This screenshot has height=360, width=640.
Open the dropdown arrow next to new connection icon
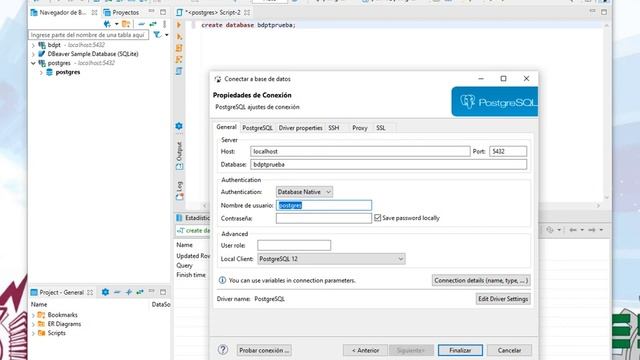117,24
